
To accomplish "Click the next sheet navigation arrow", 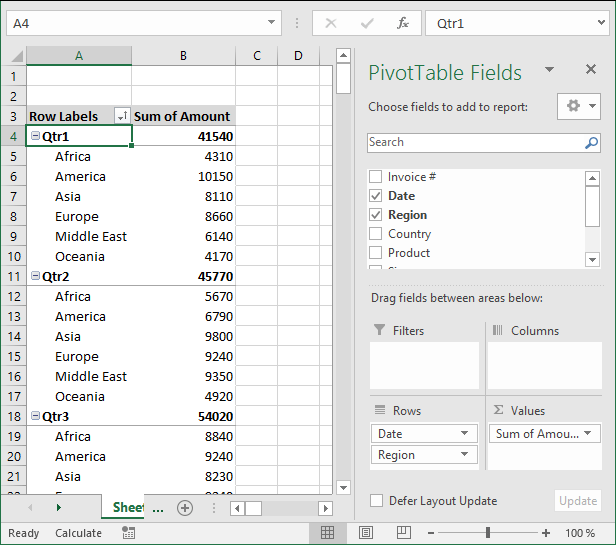I will [59, 508].
